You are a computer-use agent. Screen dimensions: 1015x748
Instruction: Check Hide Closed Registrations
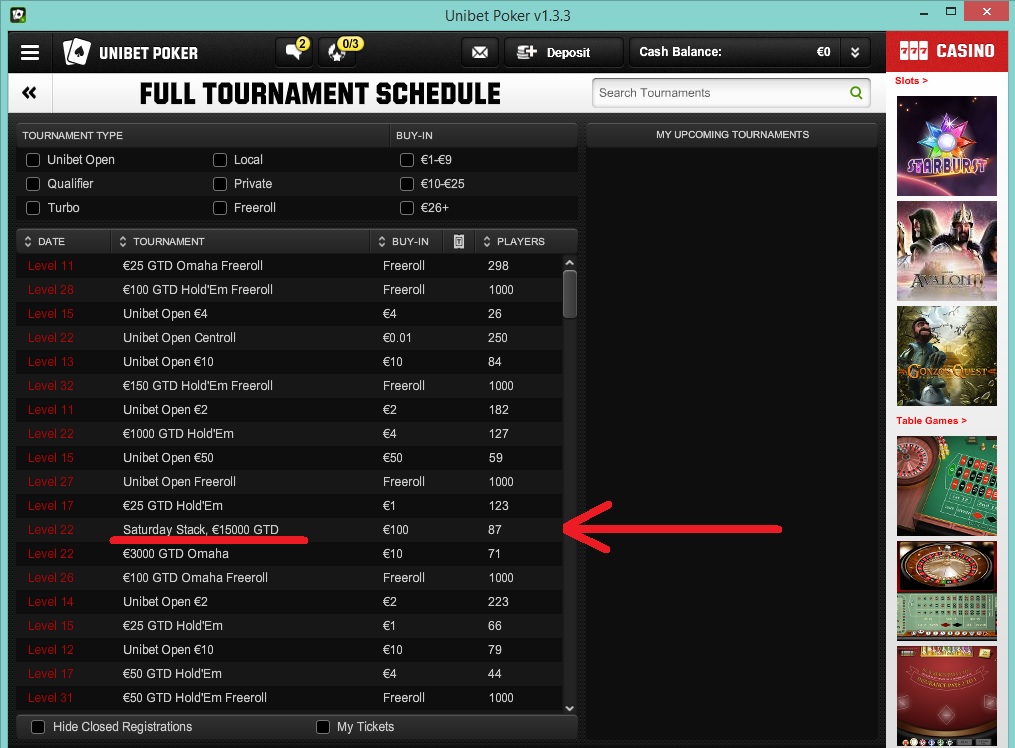point(38,727)
